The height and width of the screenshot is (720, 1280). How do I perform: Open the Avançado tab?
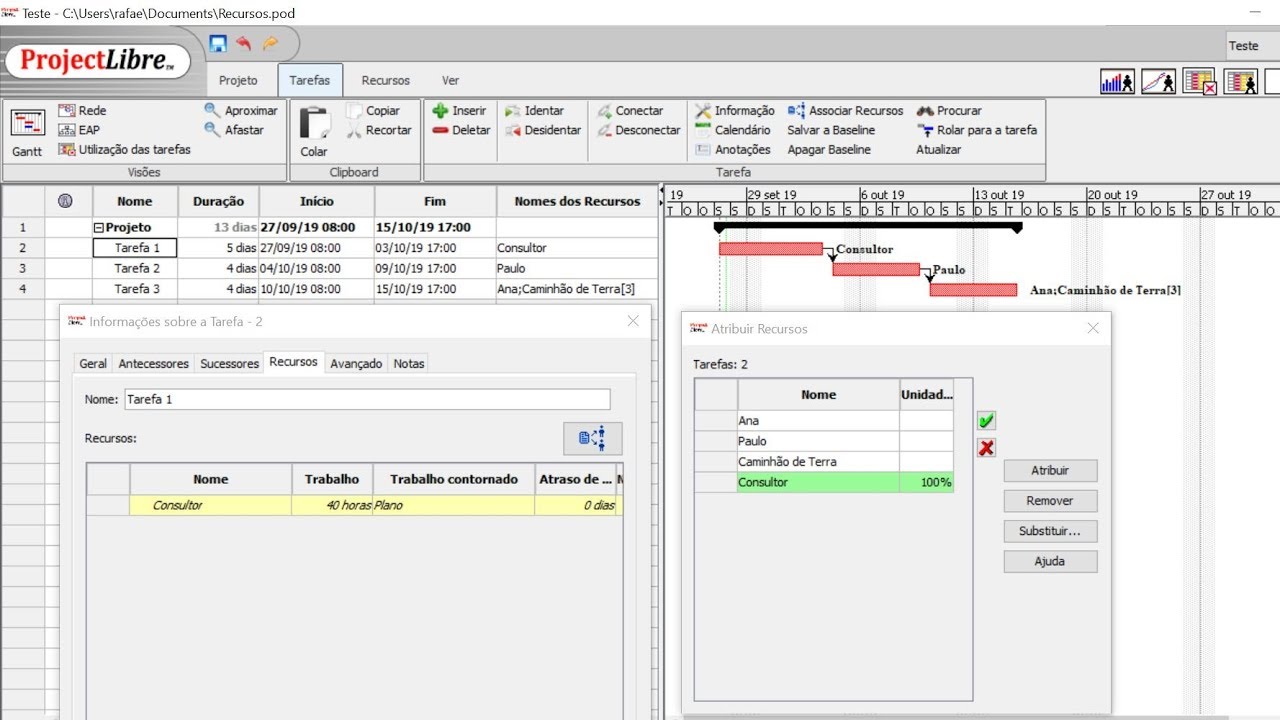click(x=356, y=363)
